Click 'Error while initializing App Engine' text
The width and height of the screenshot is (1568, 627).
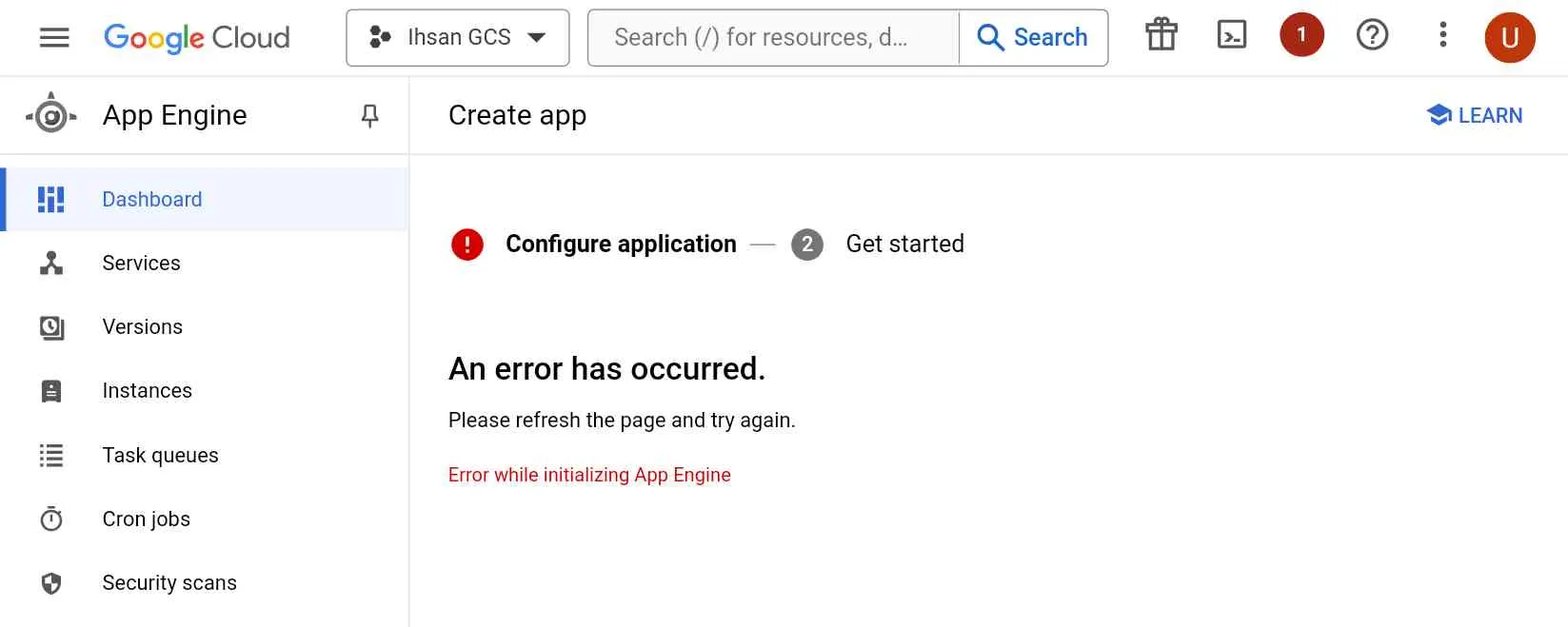click(x=589, y=475)
